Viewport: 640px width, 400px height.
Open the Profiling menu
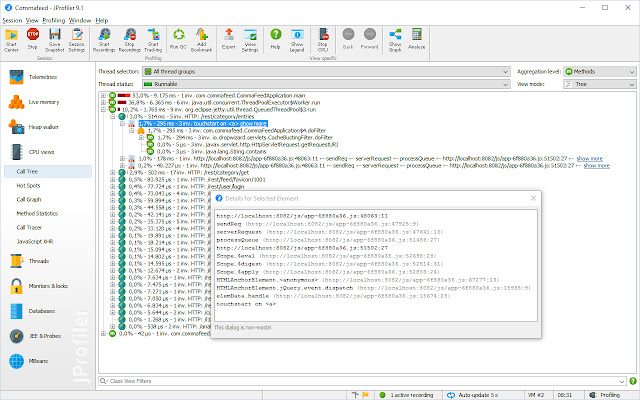click(53, 20)
